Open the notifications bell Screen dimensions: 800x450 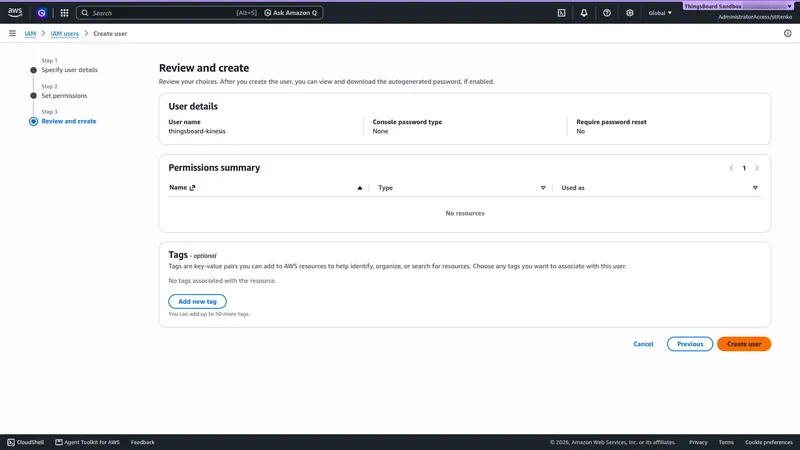coord(584,13)
